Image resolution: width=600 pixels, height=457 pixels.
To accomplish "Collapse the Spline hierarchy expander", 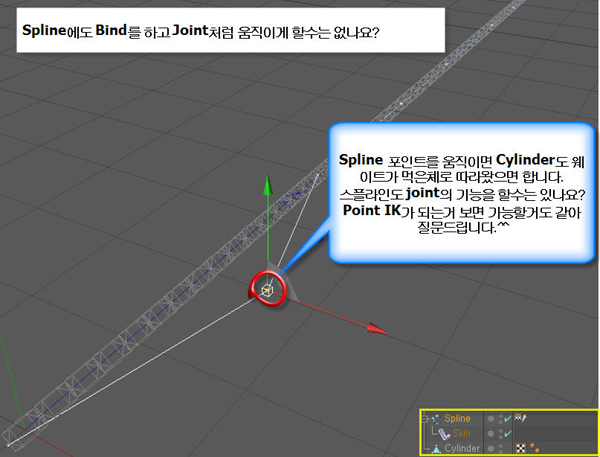I will point(424,419).
